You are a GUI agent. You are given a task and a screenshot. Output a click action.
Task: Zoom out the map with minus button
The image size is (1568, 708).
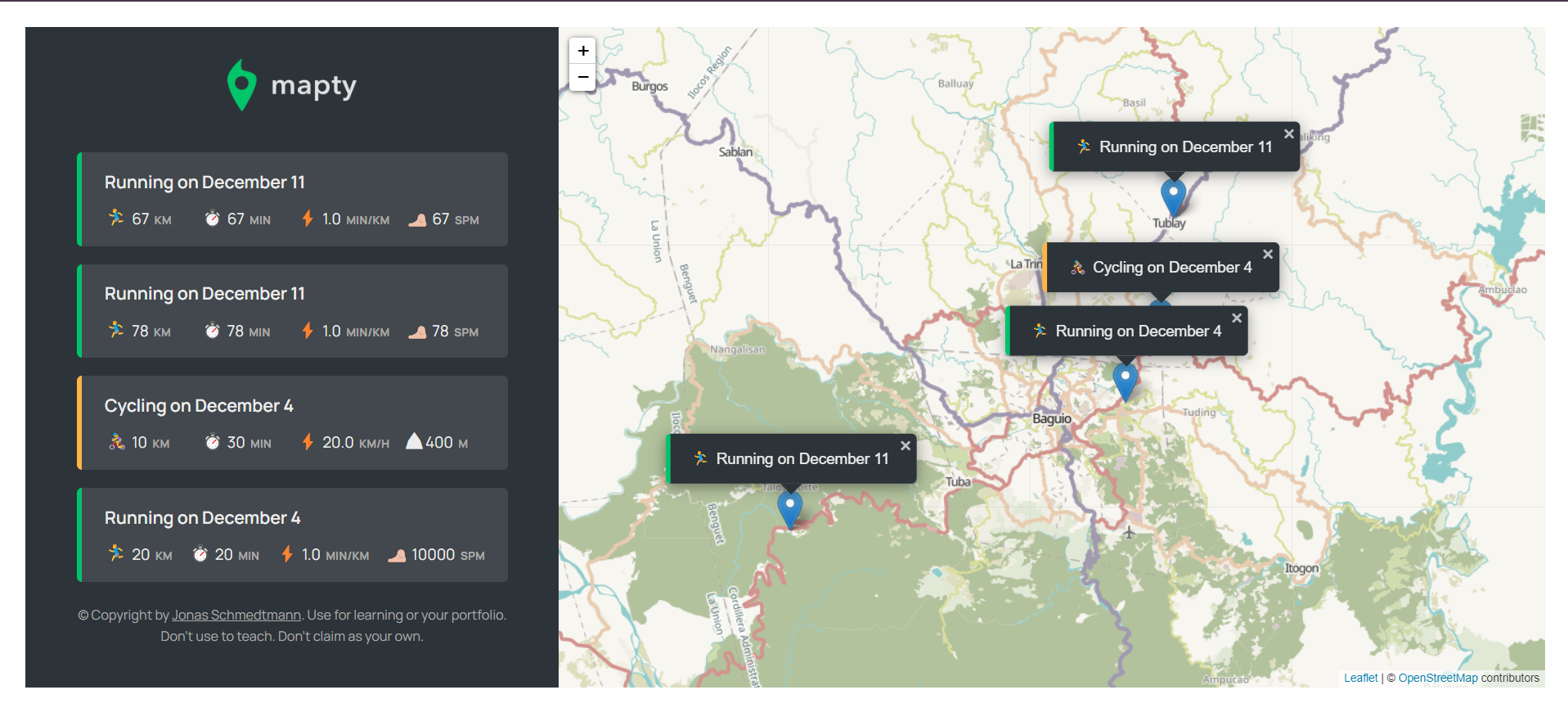click(x=582, y=77)
